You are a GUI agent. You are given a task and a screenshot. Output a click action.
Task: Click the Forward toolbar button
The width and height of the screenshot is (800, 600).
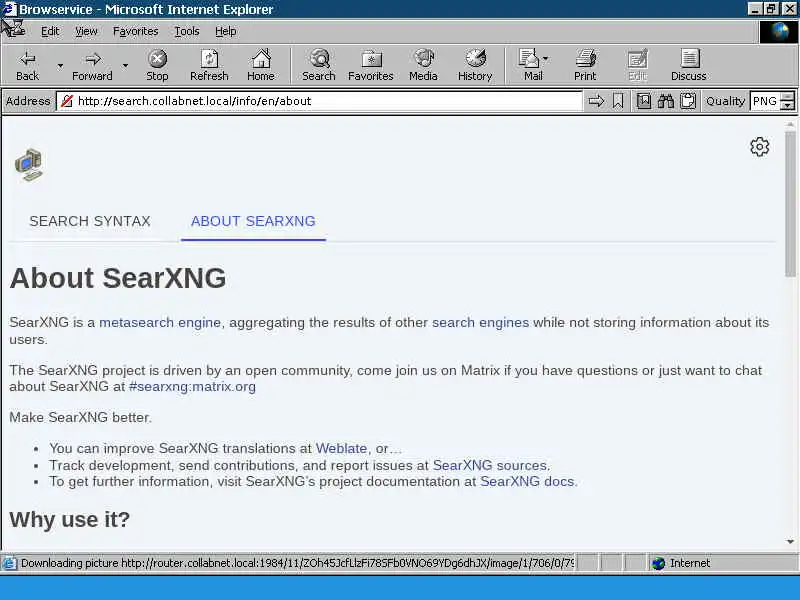pos(92,65)
